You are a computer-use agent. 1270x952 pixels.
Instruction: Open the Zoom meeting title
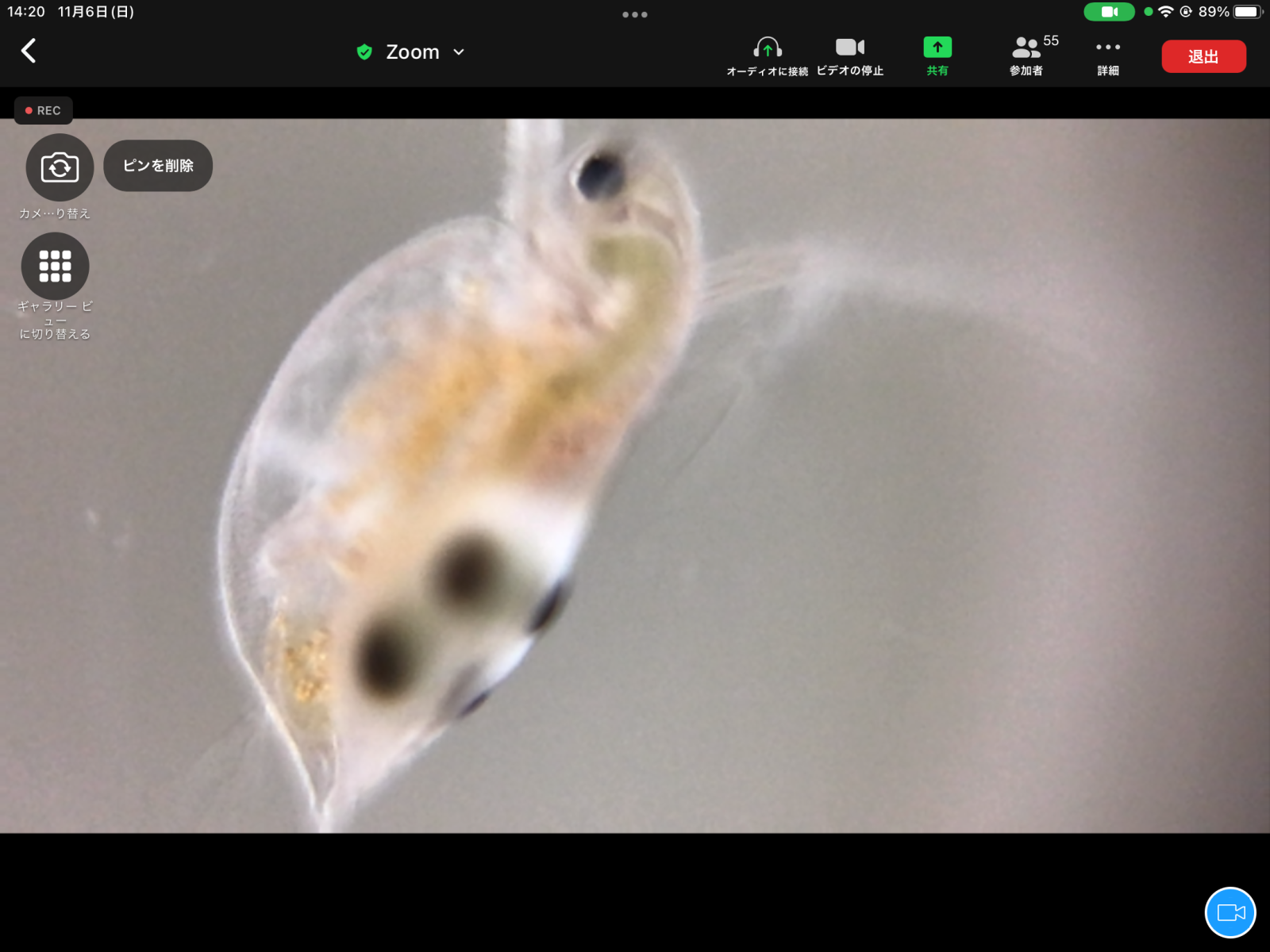click(x=412, y=52)
